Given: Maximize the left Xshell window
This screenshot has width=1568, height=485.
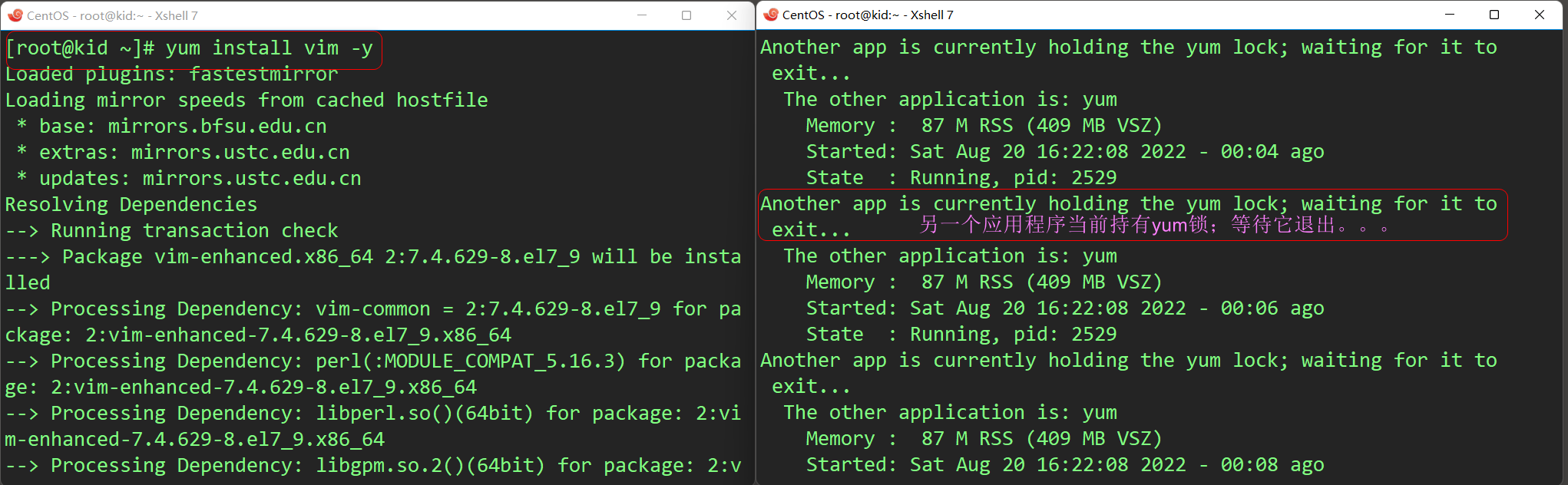Looking at the screenshot, I should click(686, 15).
